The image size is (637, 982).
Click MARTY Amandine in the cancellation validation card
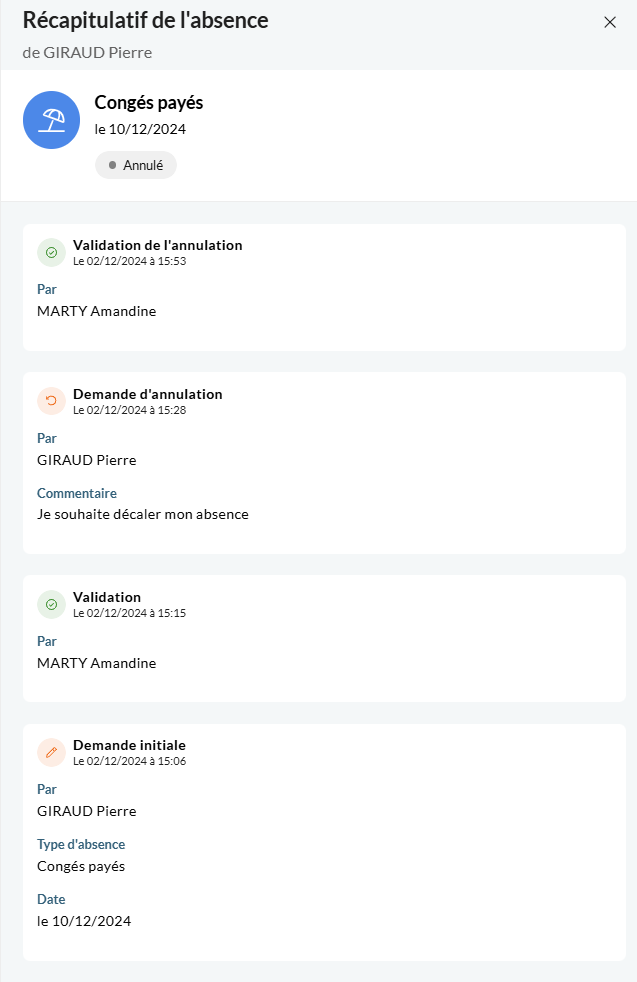96,311
